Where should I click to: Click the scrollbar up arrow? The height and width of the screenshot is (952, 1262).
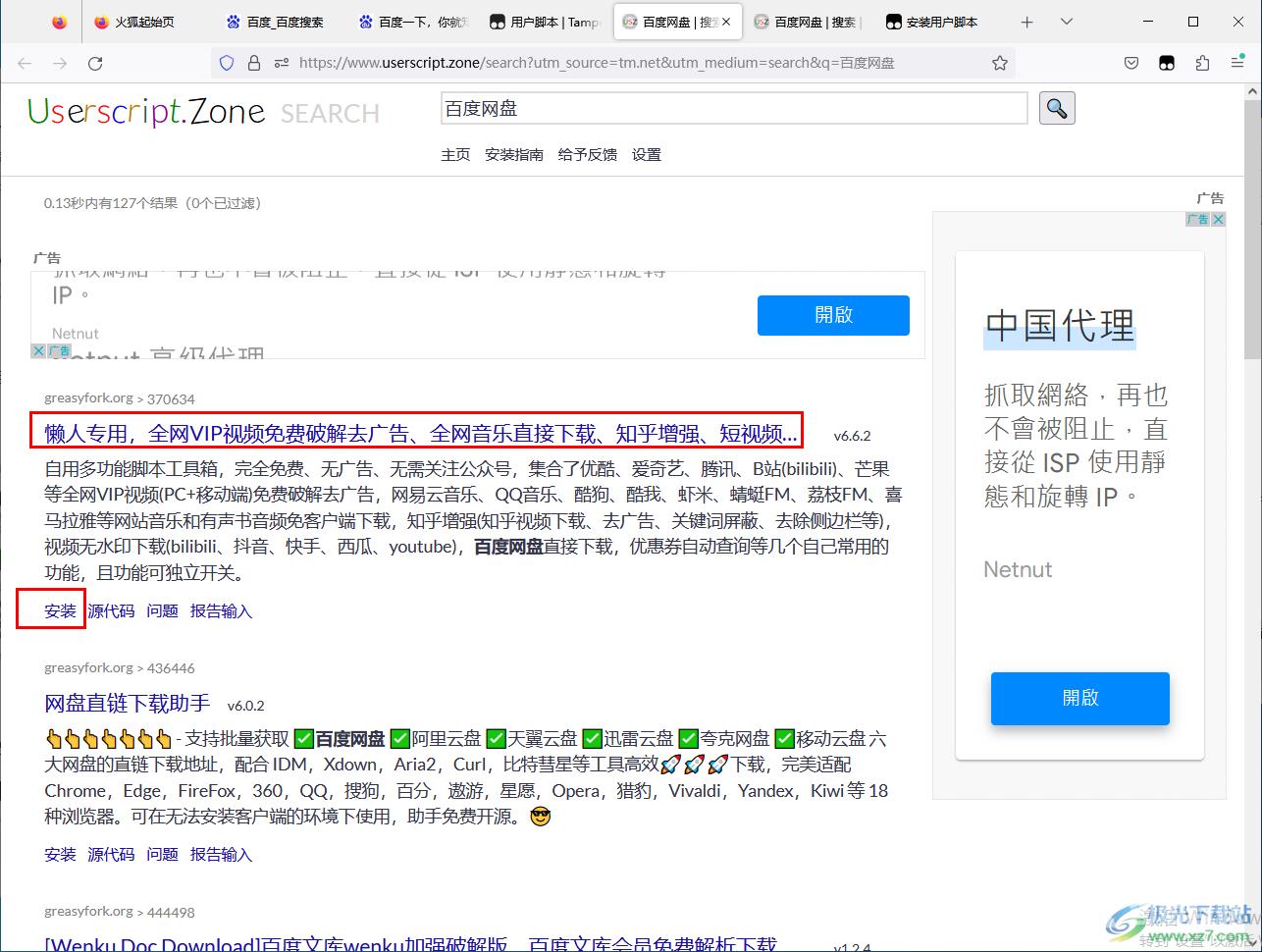1253,91
